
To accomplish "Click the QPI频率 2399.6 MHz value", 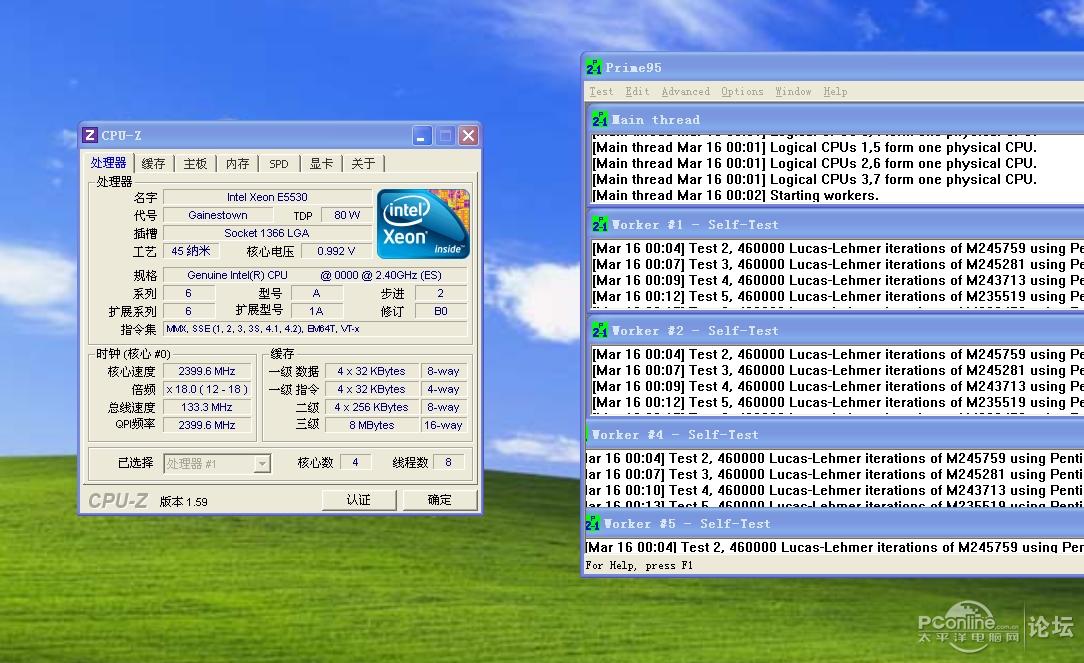I will pyautogui.click(x=207, y=425).
